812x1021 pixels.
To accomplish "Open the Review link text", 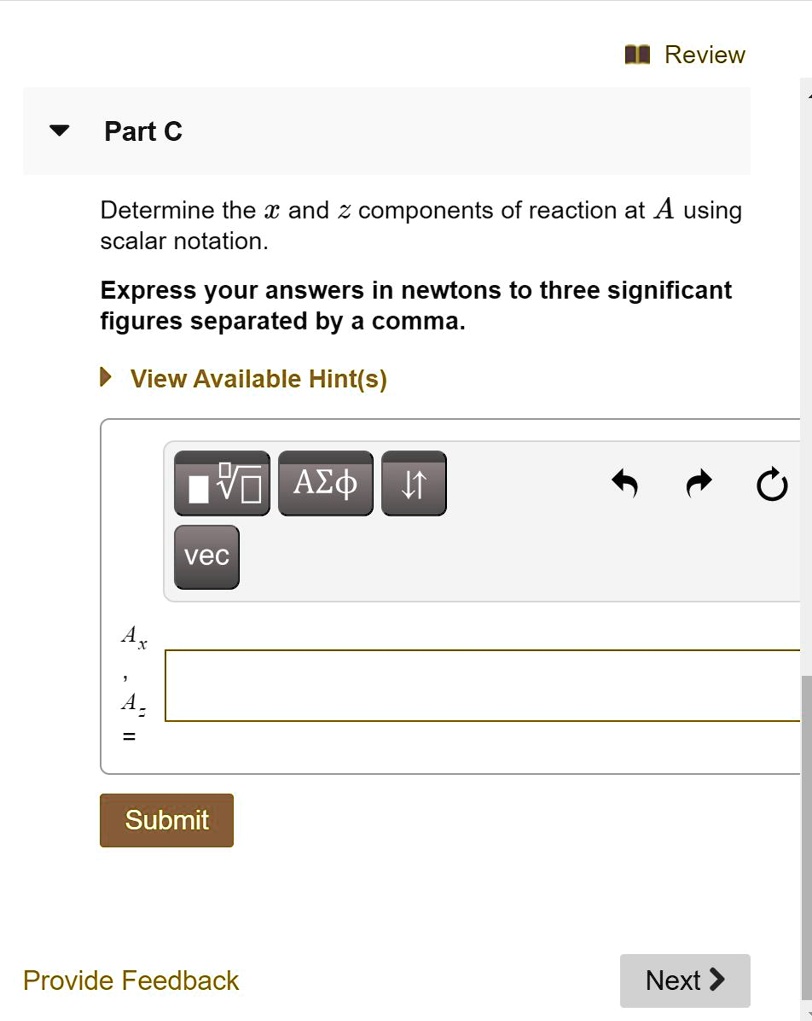I will 704,55.
